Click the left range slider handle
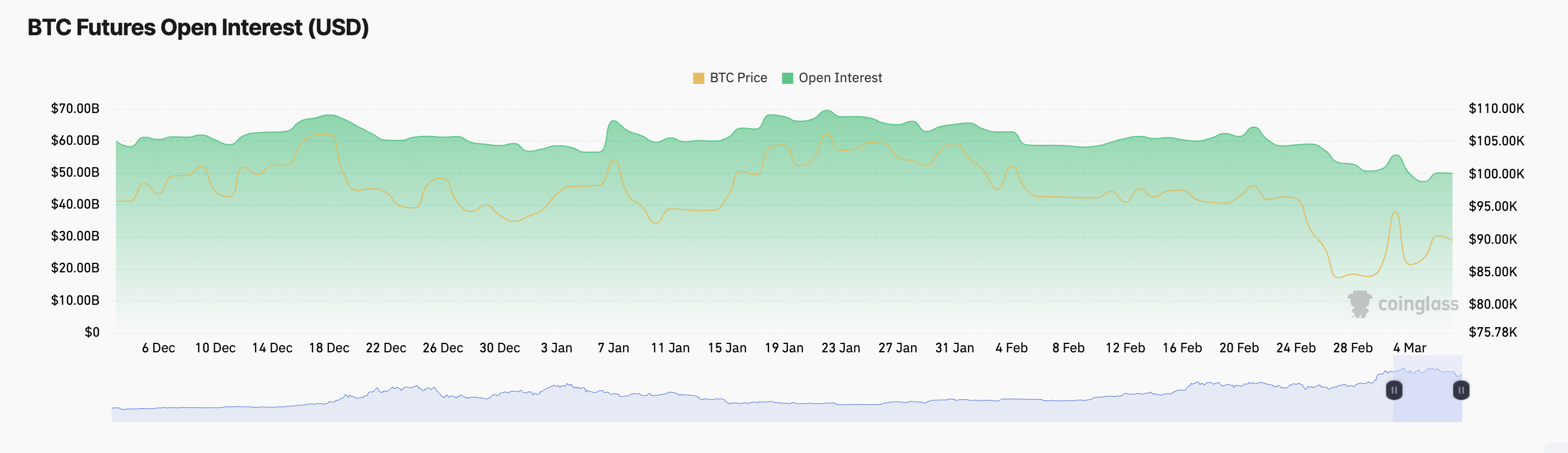The width and height of the screenshot is (1568, 453). (x=1394, y=390)
